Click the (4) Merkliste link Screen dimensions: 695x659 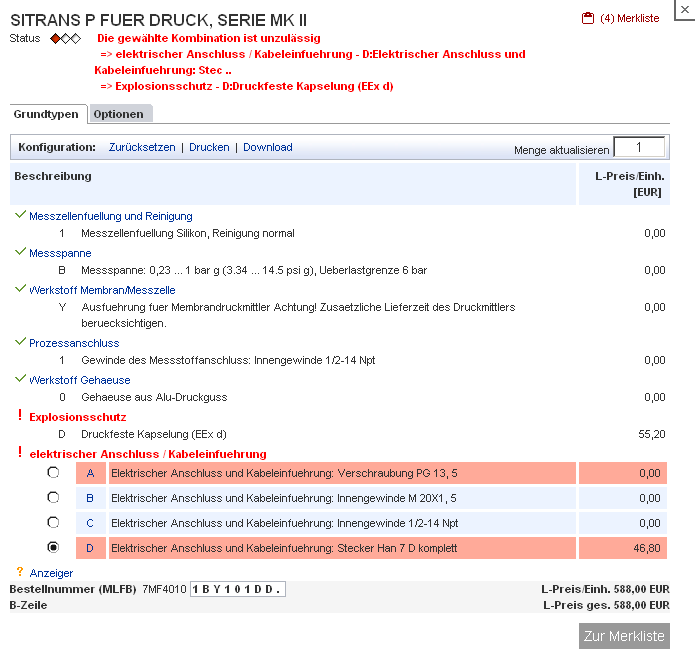629,18
